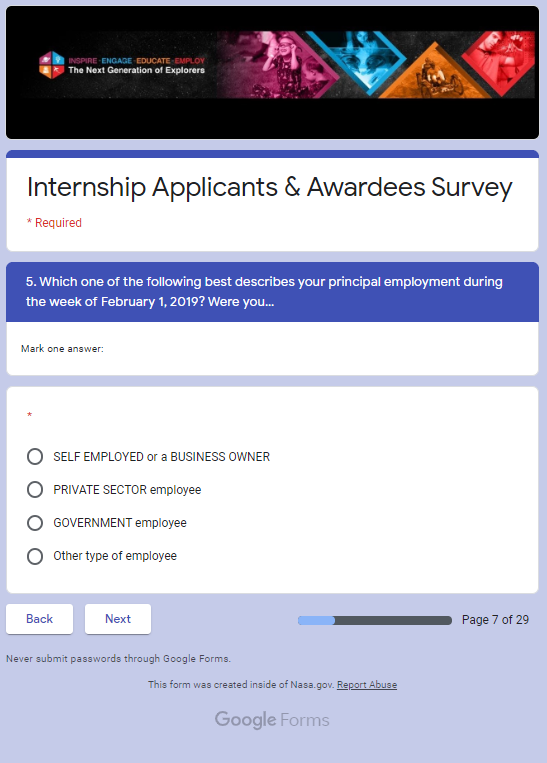This screenshot has height=763, width=547.
Task: Click the red diamond photo in banner
Action: (499, 59)
